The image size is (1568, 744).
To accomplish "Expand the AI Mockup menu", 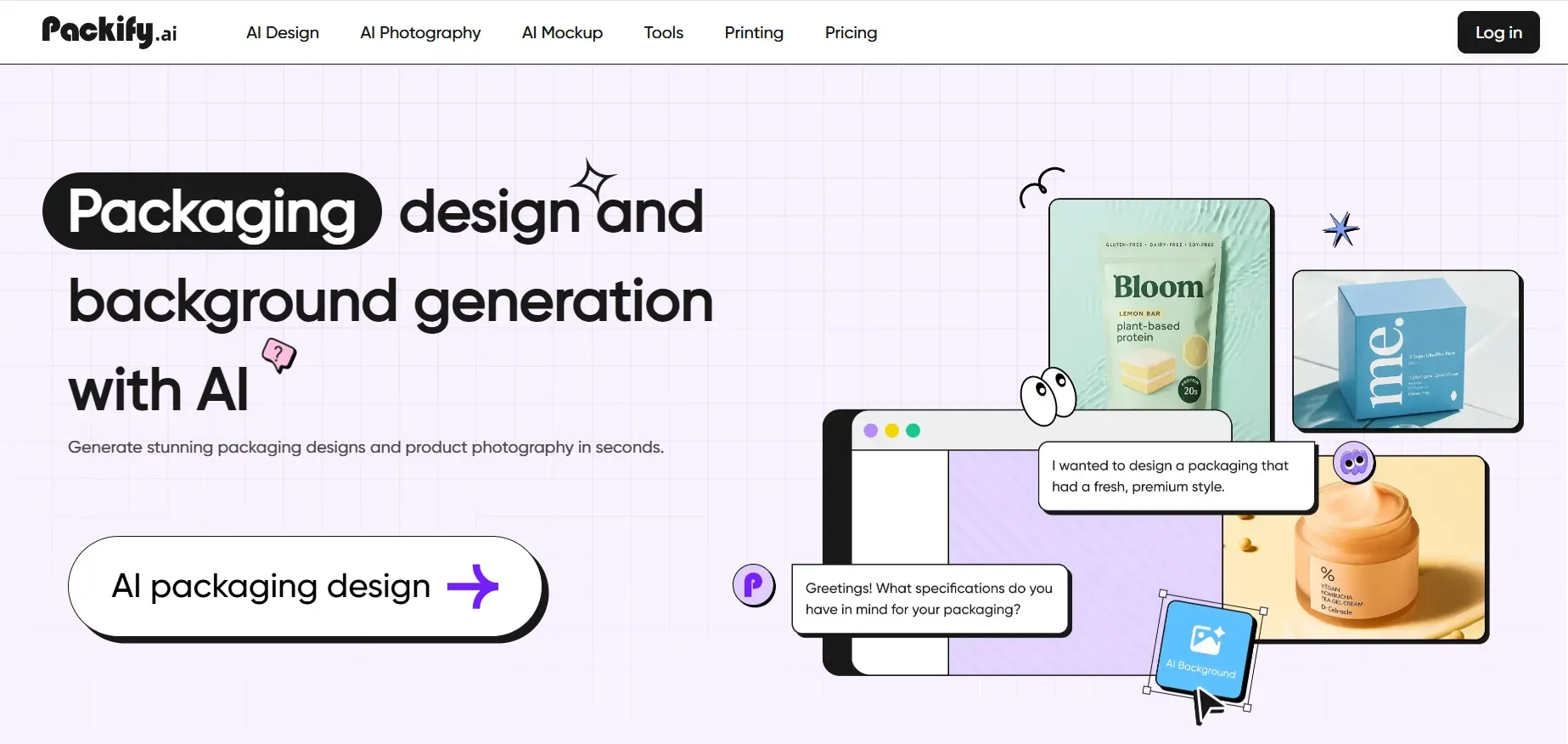I will (x=562, y=32).
